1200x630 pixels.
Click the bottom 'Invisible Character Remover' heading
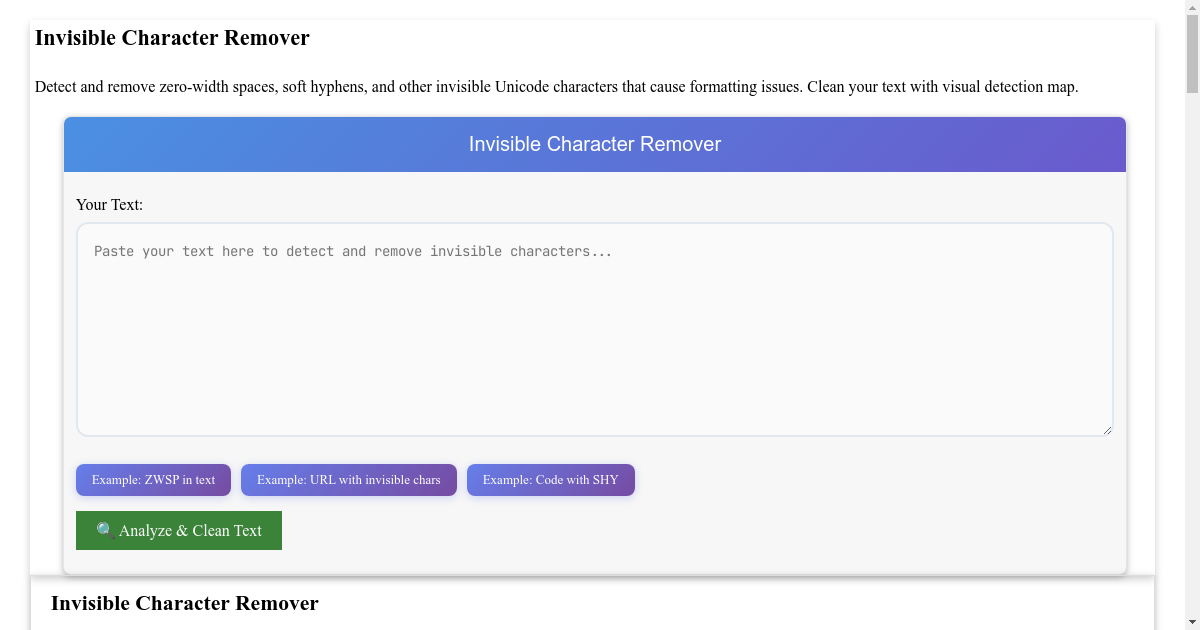185,603
